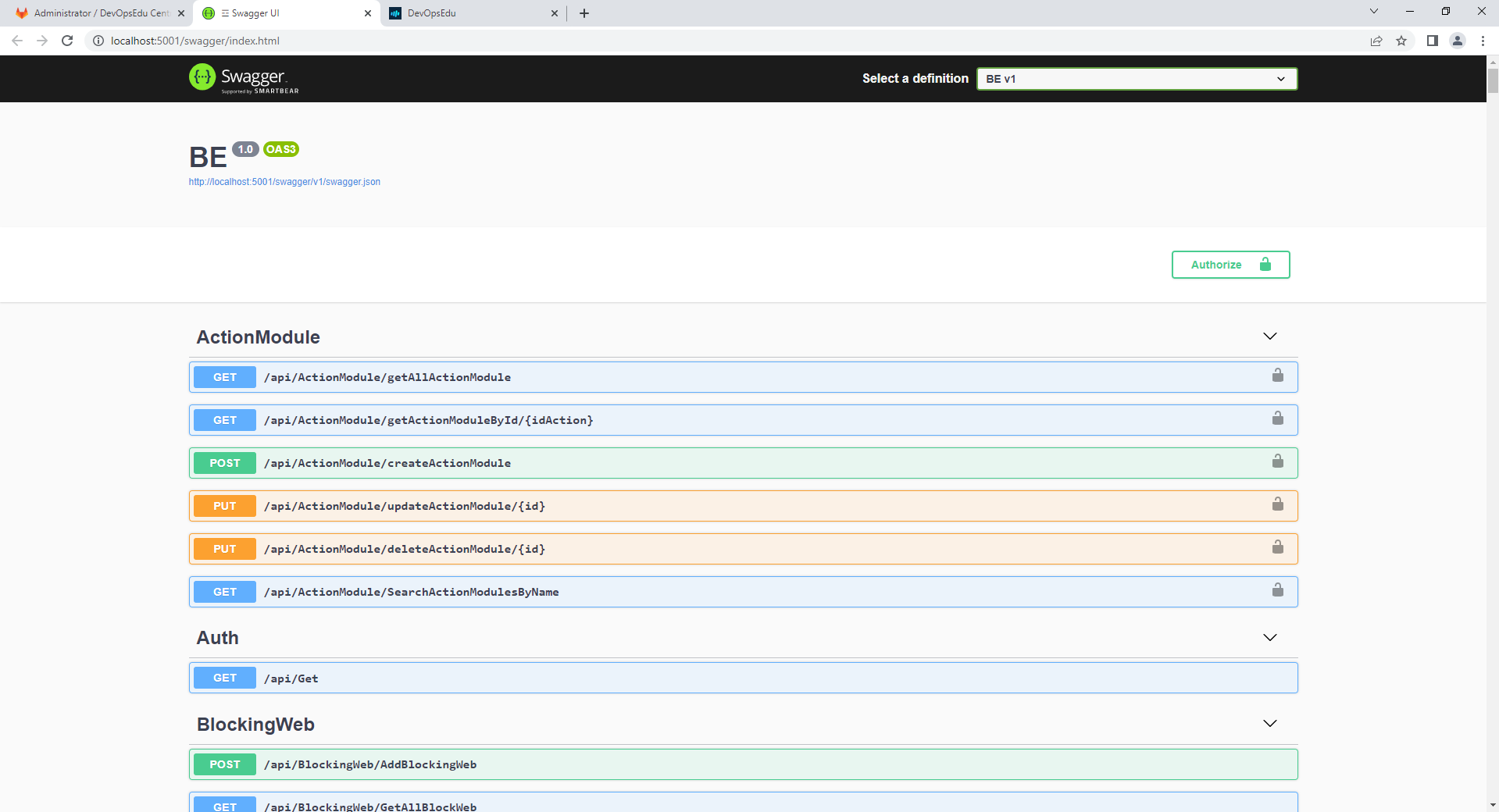Viewport: 1499px width, 812px height.
Task: Click the page vertical scrollbar thumb
Action: pos(1493,80)
